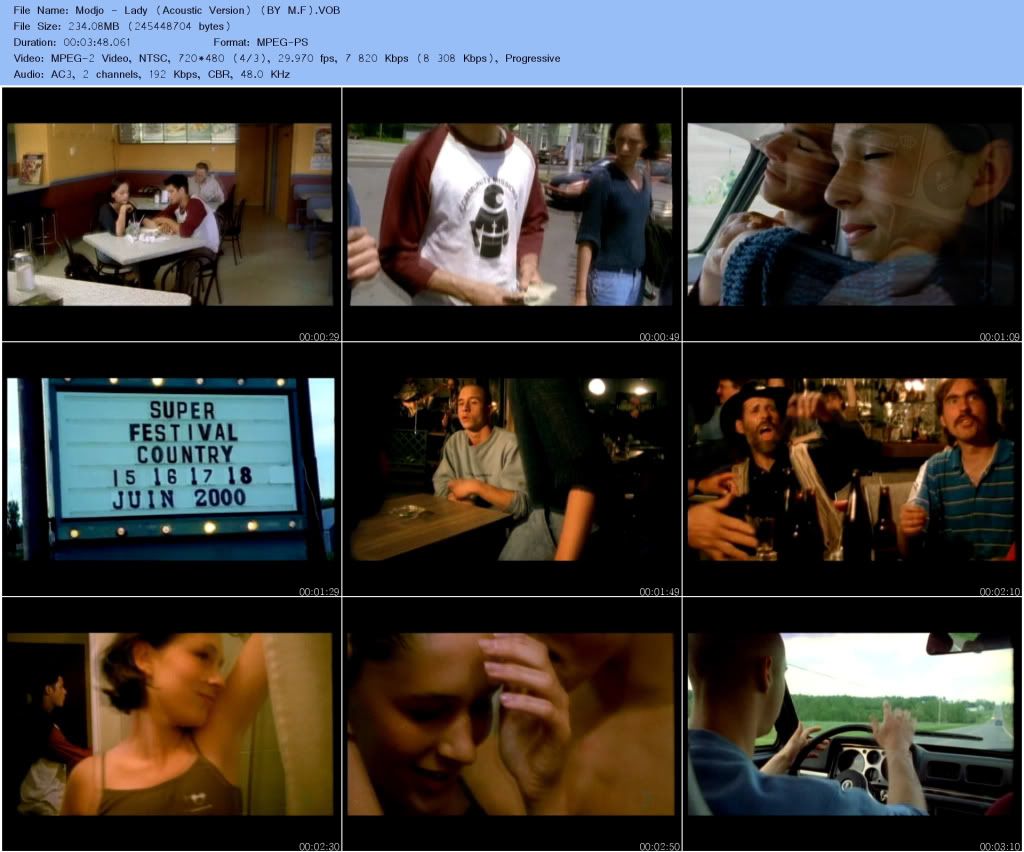The image size is (1024, 852).
Task: Click the 00:00:49 timestamp label
Action: [x=659, y=337]
